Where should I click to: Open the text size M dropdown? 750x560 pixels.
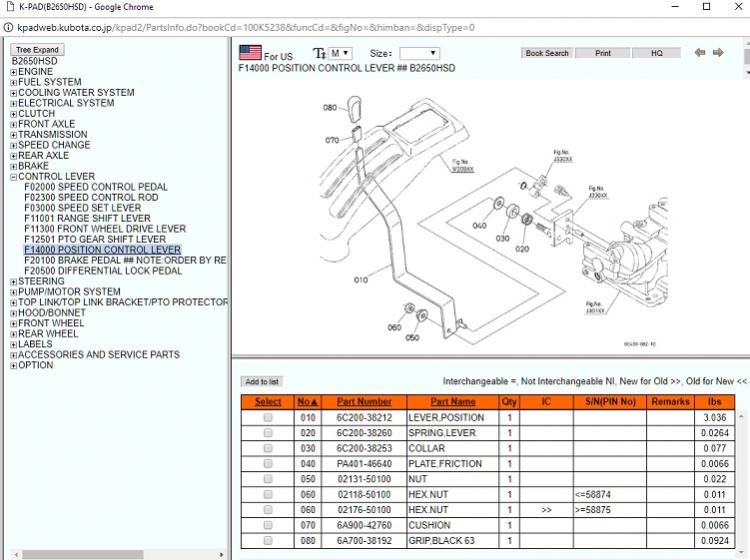[340, 53]
